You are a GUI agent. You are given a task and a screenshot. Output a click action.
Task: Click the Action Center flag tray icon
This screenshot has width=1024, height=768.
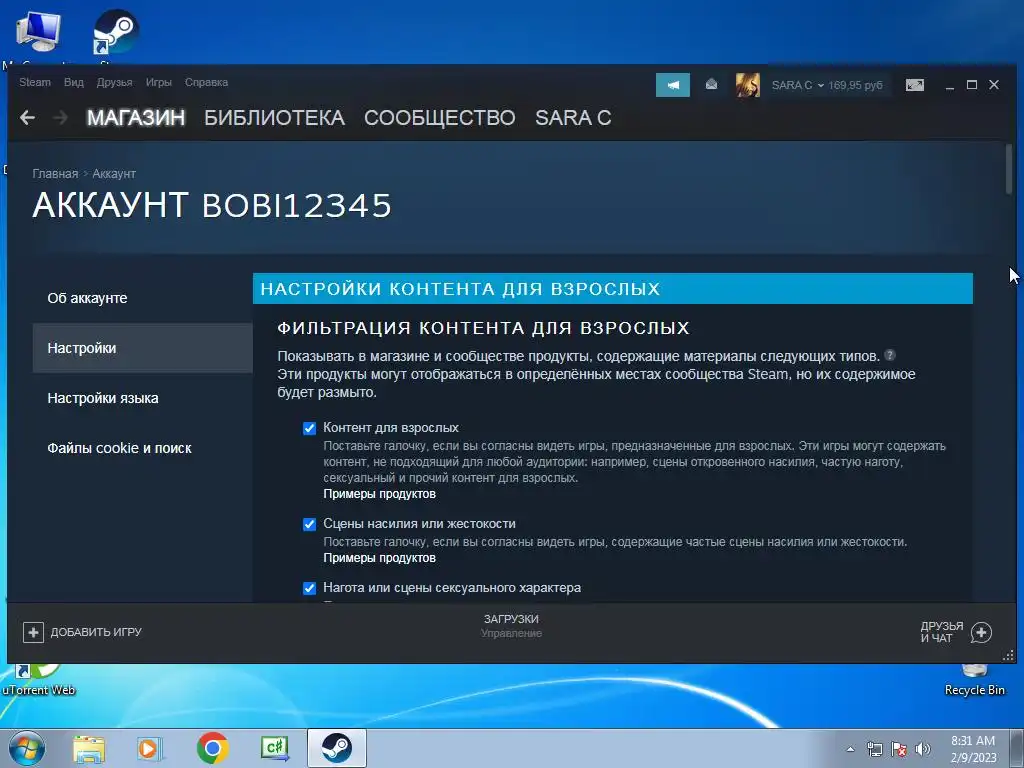pos(899,749)
